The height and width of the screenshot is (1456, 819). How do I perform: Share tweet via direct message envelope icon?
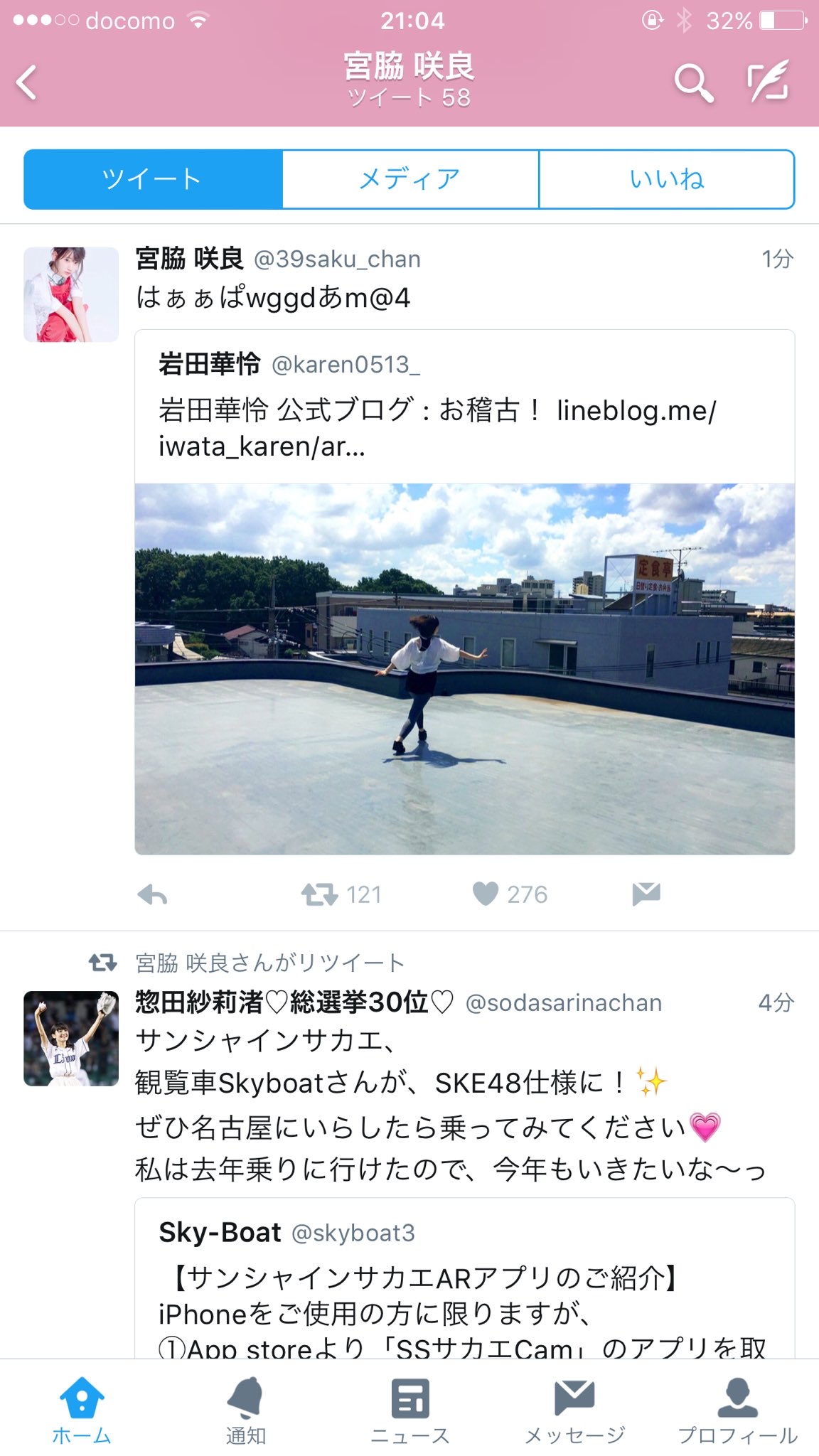tap(646, 894)
